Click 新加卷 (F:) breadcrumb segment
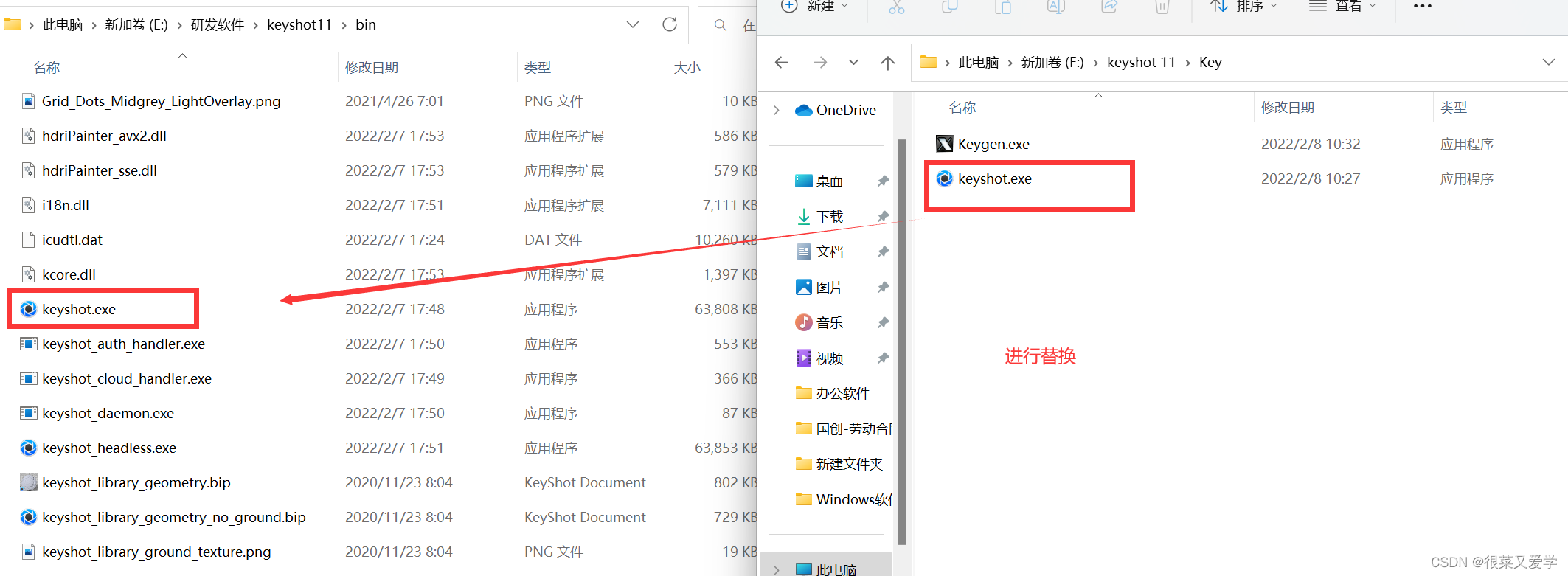This screenshot has height=576, width=1568. [1052, 63]
